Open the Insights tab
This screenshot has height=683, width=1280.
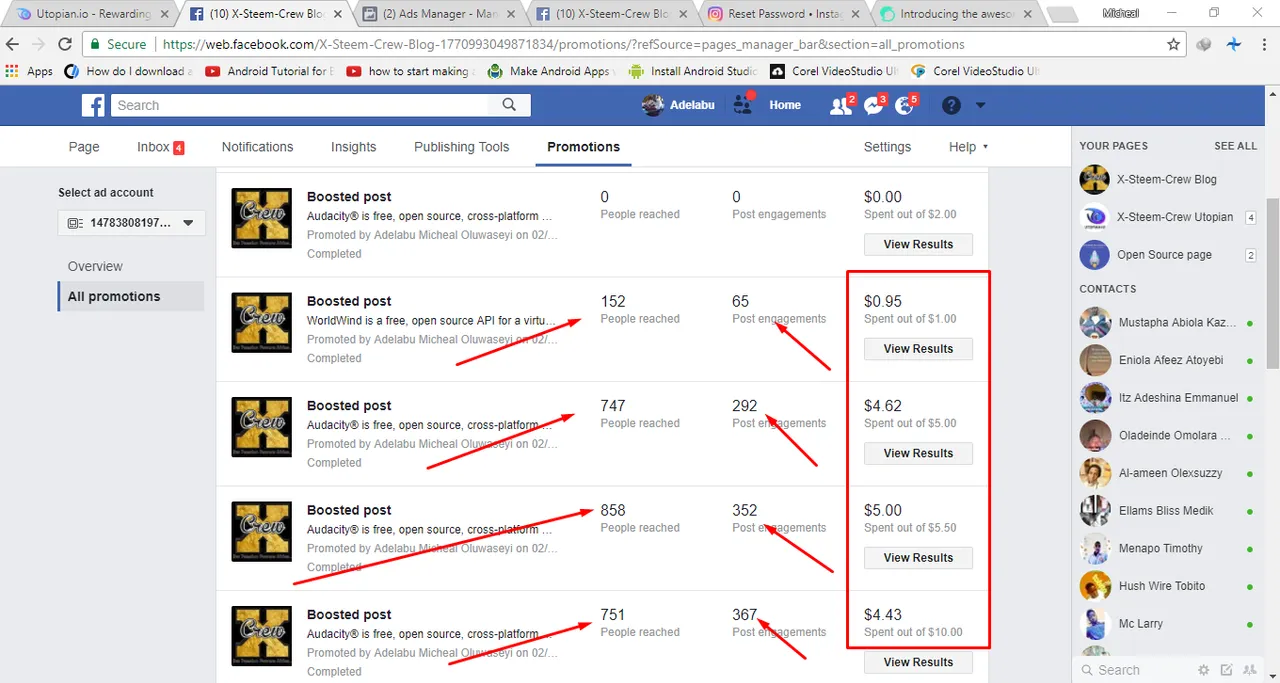[x=354, y=147]
